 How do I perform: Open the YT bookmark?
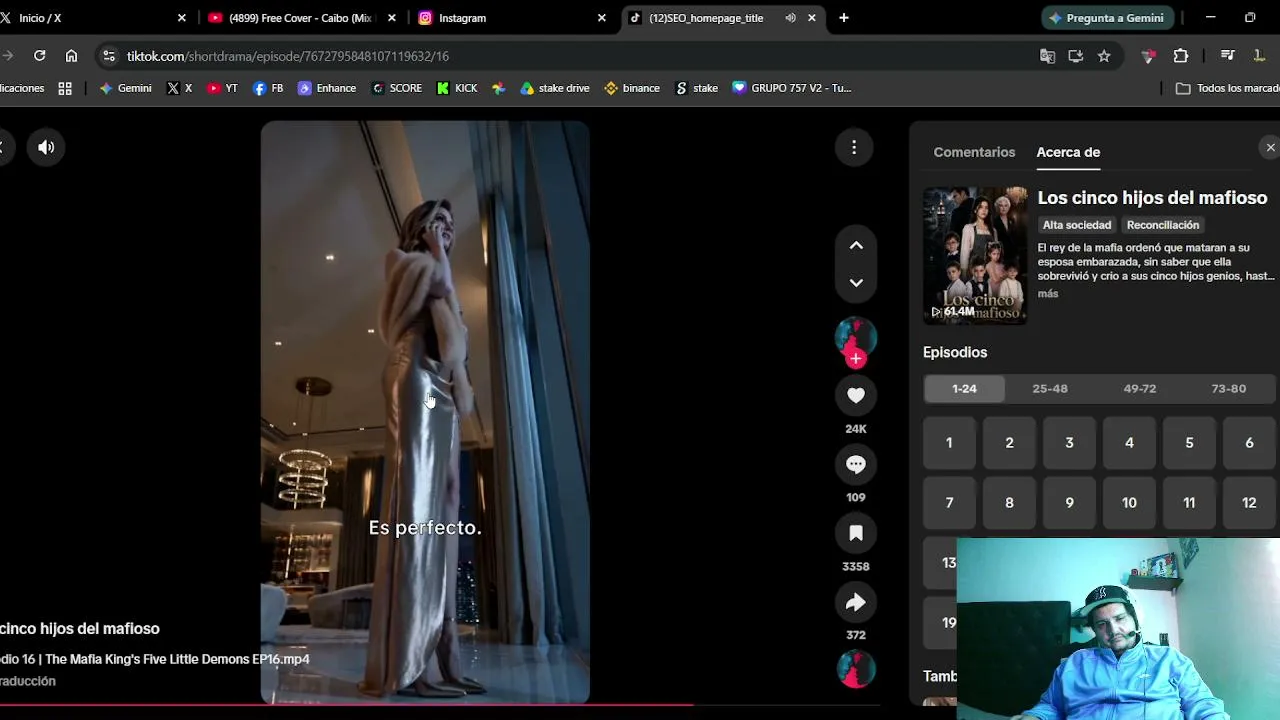pos(222,88)
